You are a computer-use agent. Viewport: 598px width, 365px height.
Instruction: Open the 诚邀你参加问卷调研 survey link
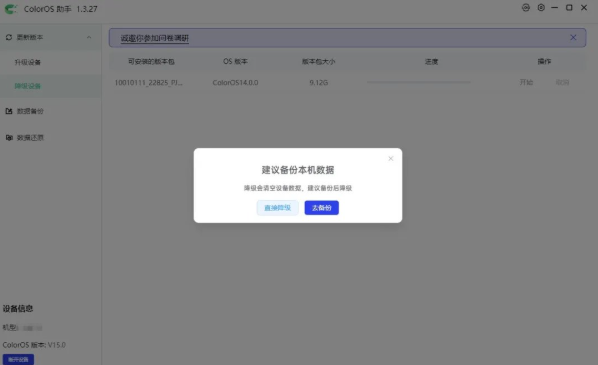click(x=154, y=38)
